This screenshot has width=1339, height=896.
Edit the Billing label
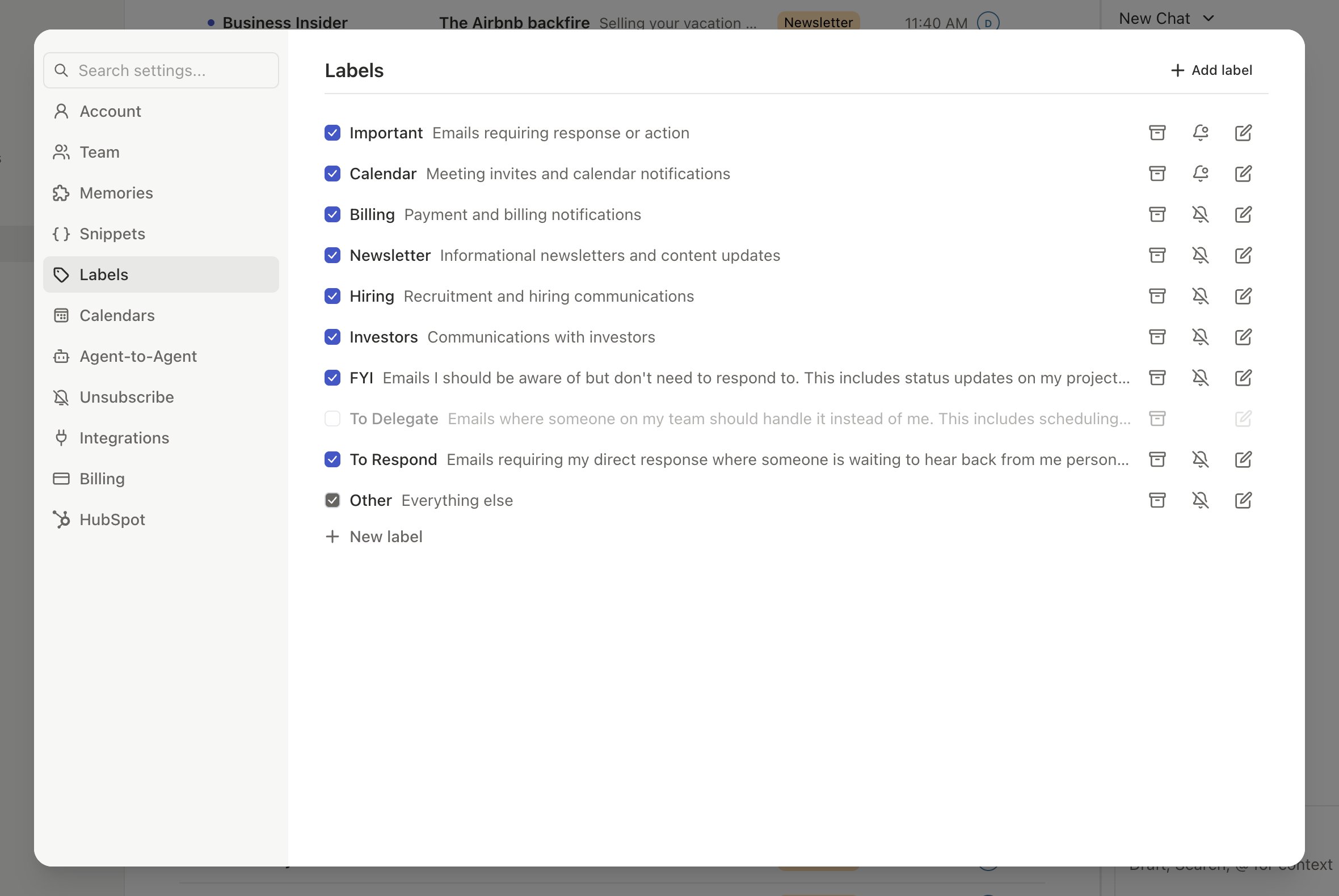pos(1243,214)
